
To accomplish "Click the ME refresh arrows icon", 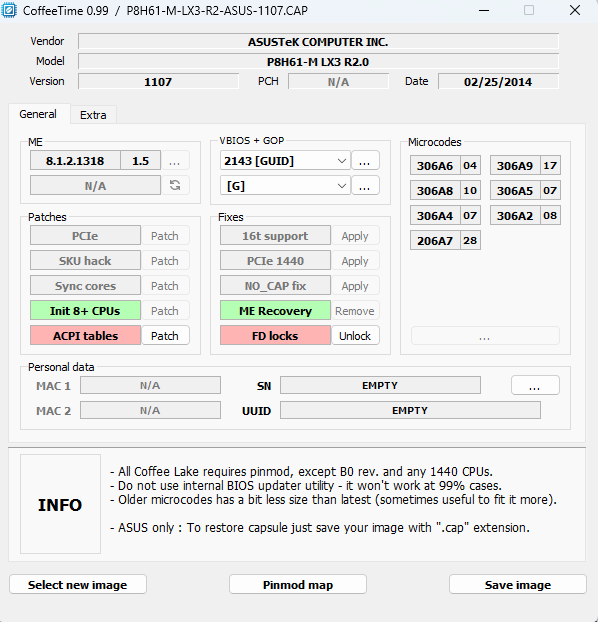I will point(175,185).
